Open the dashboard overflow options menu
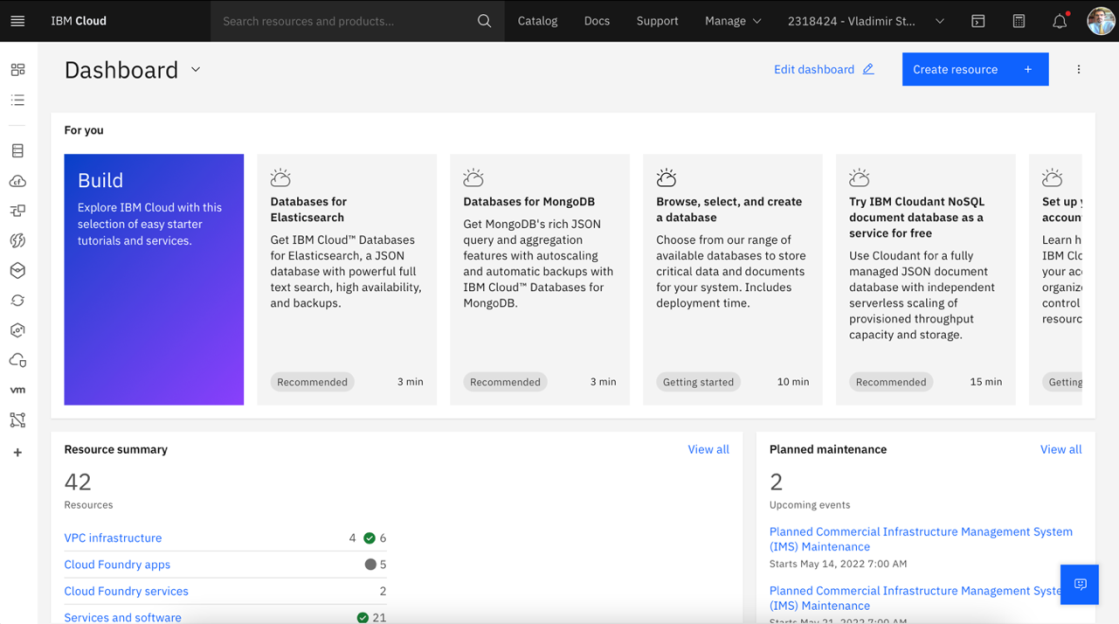Screen dimensions: 1119x624 (x=1078, y=69)
